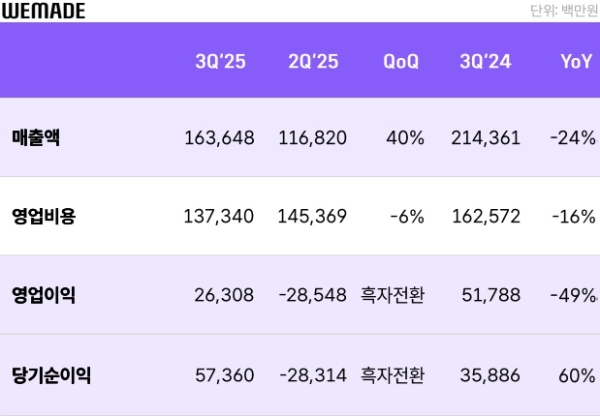Click the QoQ column header

tap(401, 61)
